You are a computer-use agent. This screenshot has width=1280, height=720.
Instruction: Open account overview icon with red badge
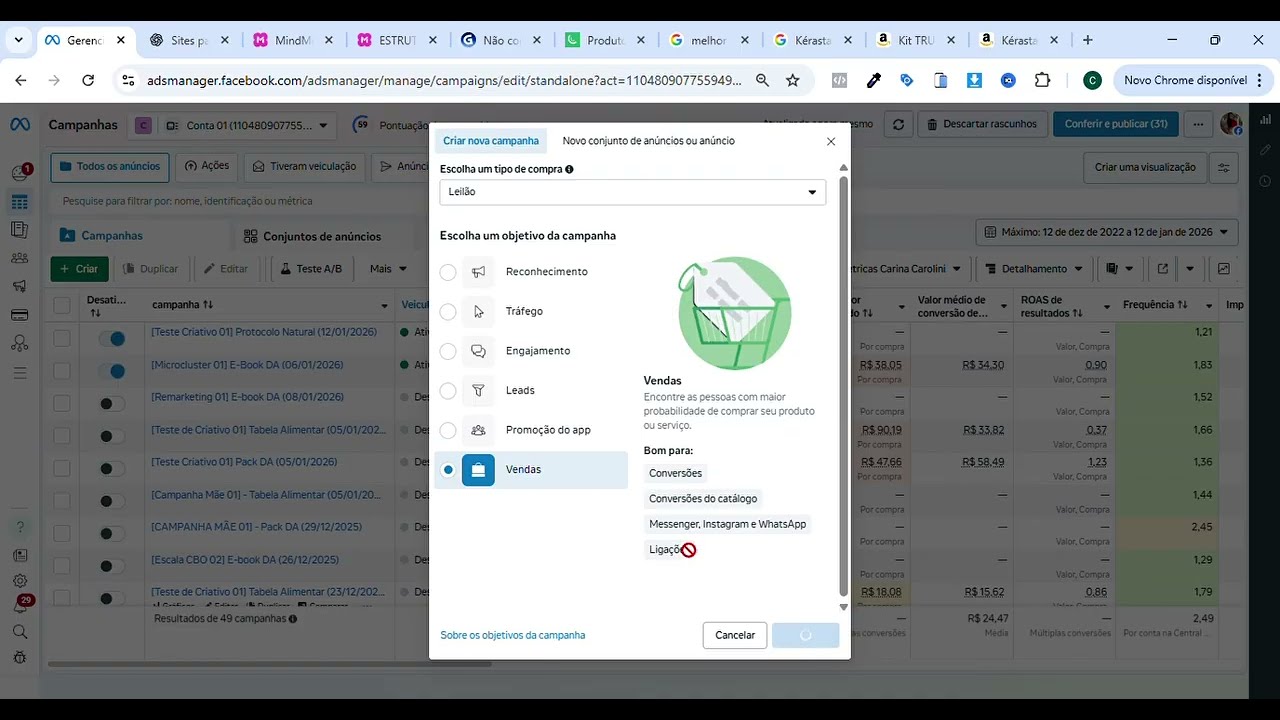click(20, 172)
